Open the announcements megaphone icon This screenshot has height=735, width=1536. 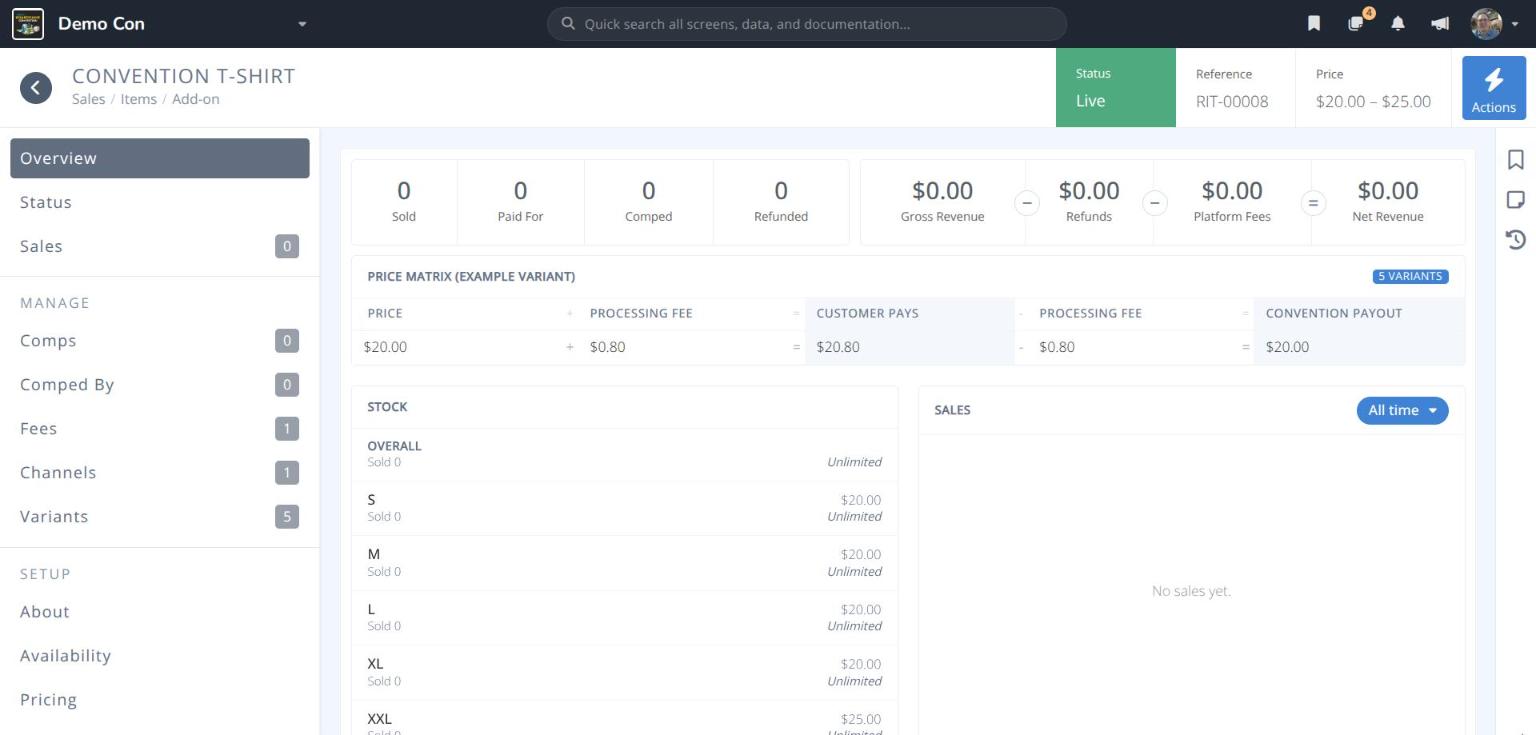pyautogui.click(x=1440, y=24)
